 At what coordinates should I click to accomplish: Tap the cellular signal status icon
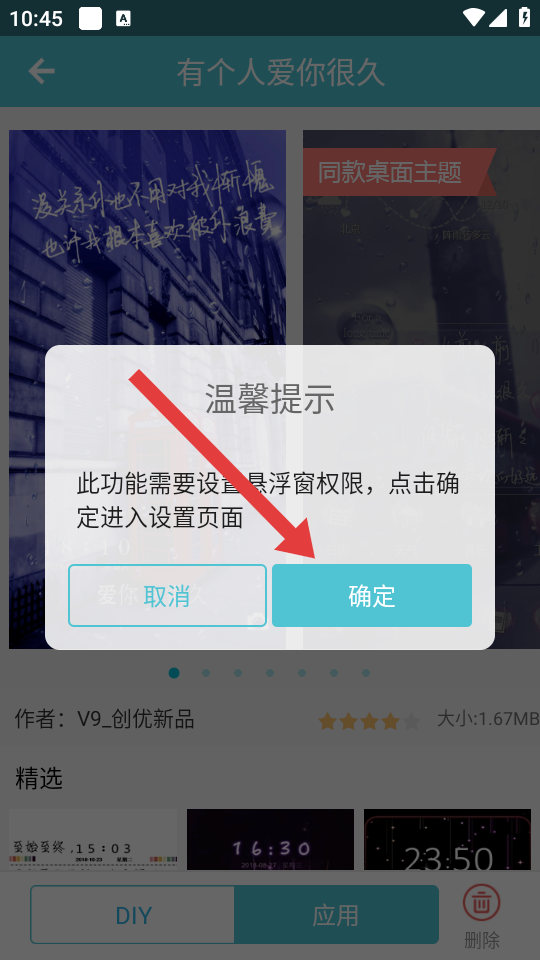[498, 18]
